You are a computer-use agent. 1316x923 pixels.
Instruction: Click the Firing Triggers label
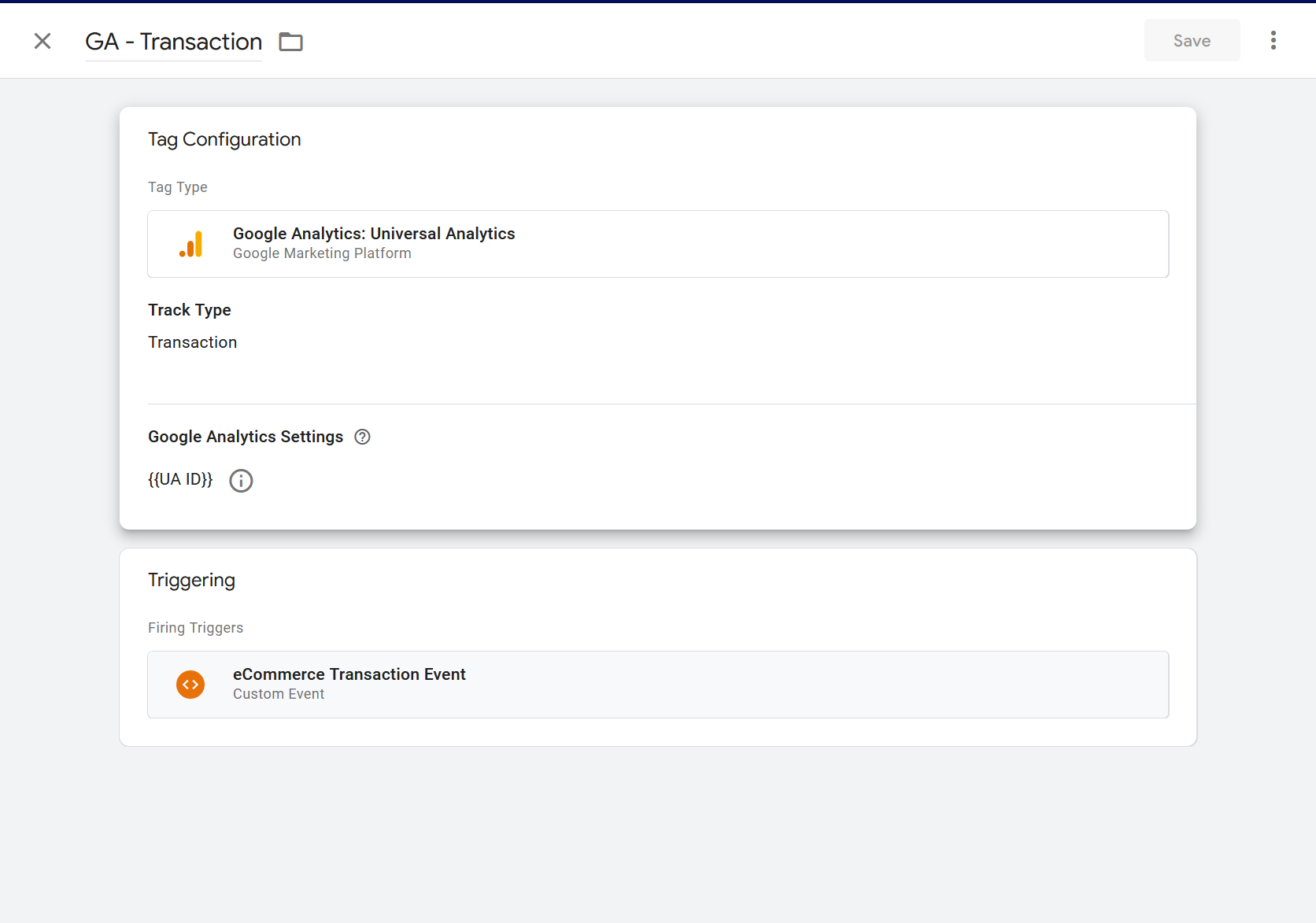click(195, 628)
